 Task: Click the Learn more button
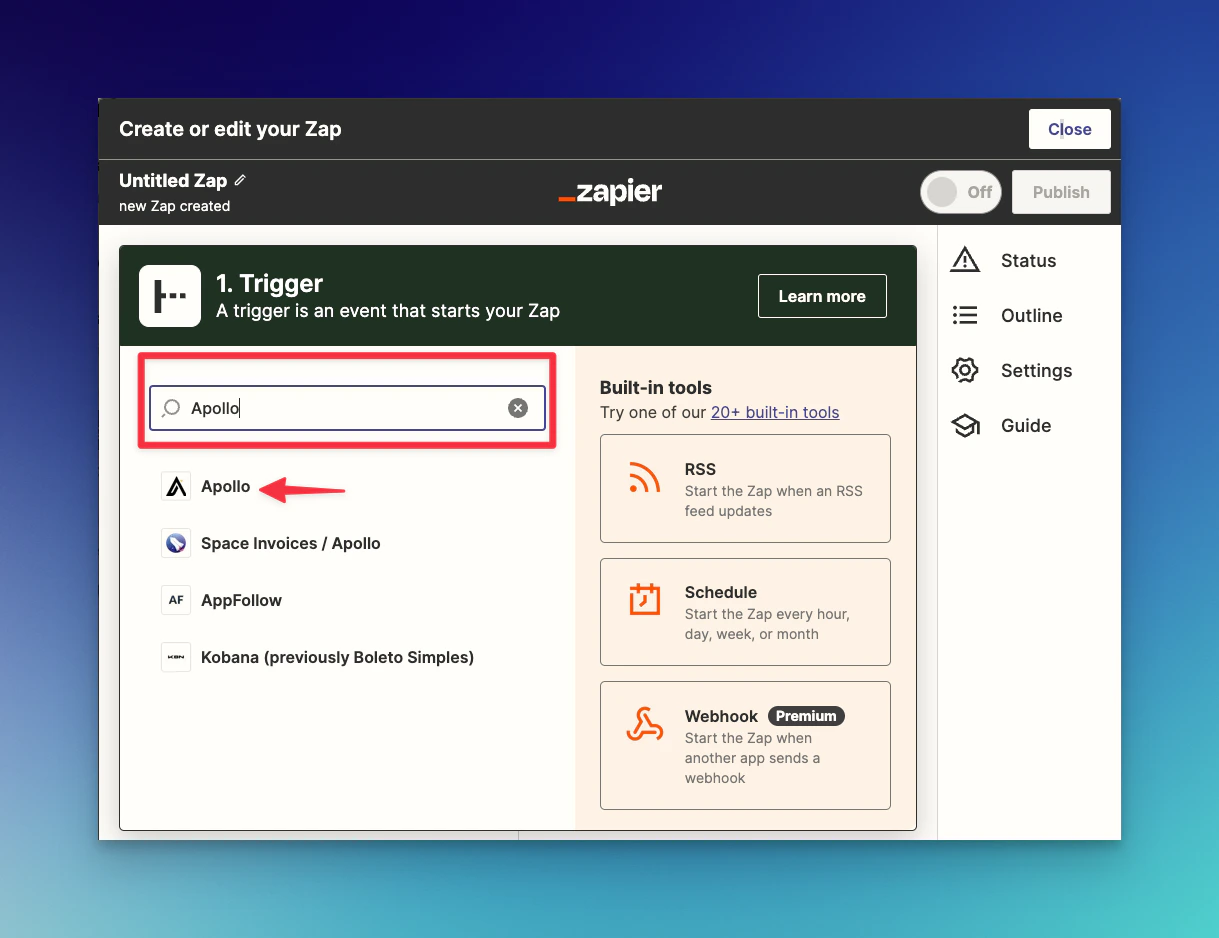click(x=822, y=296)
